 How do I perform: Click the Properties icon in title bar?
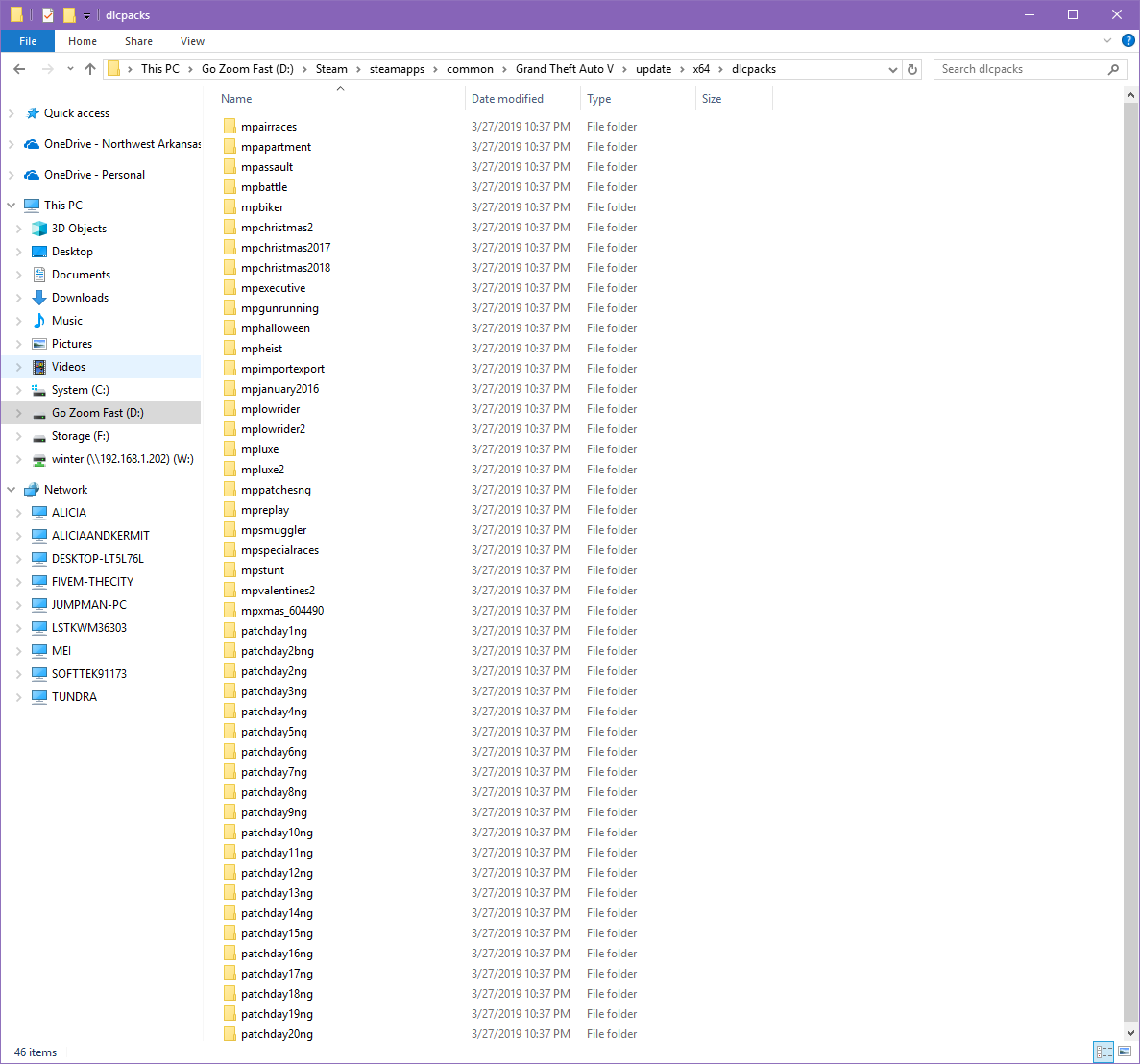[48, 15]
